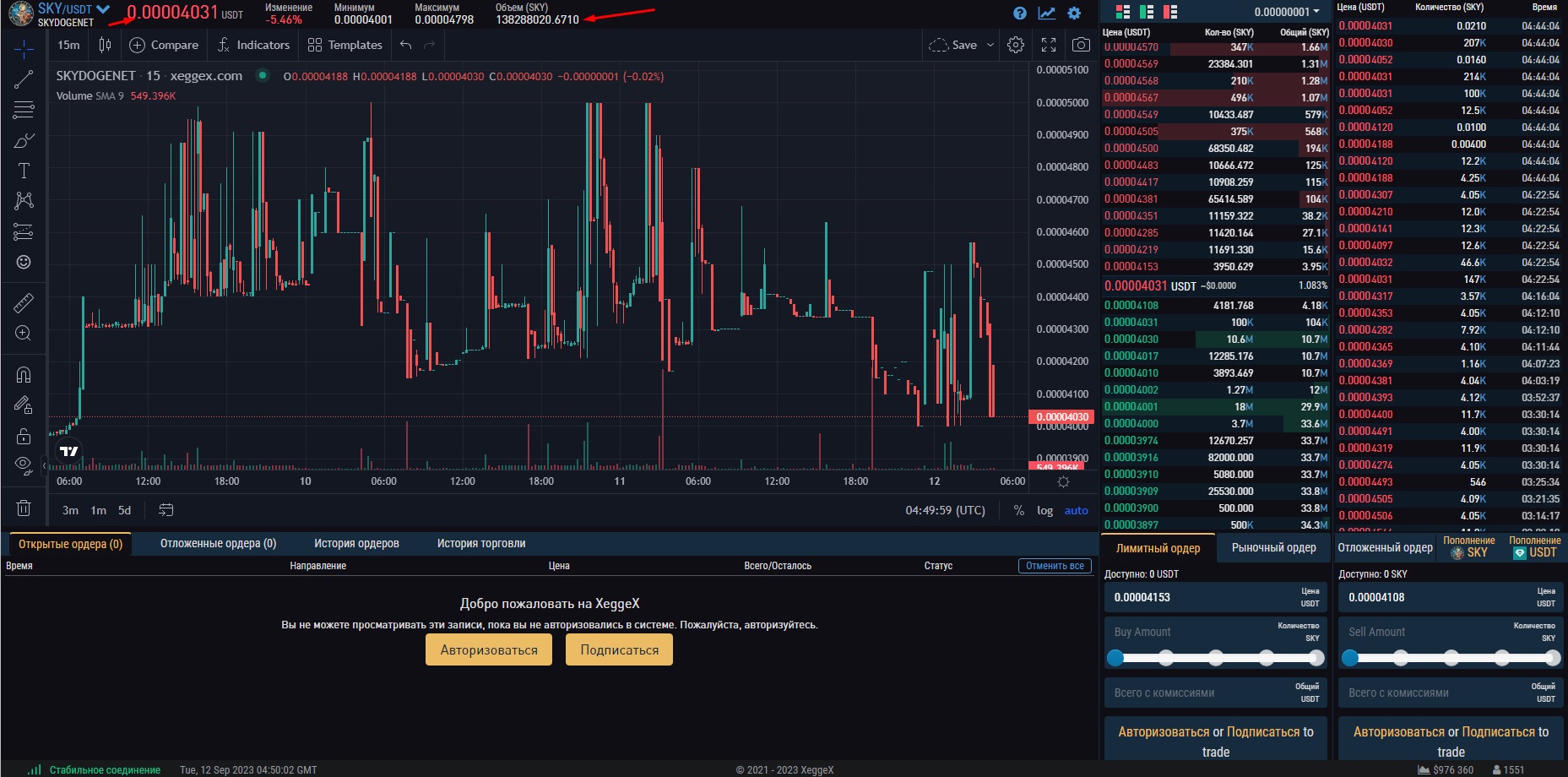The width and height of the screenshot is (1568, 777).
Task: Remove drawings with the trash icon
Action: 24,508
